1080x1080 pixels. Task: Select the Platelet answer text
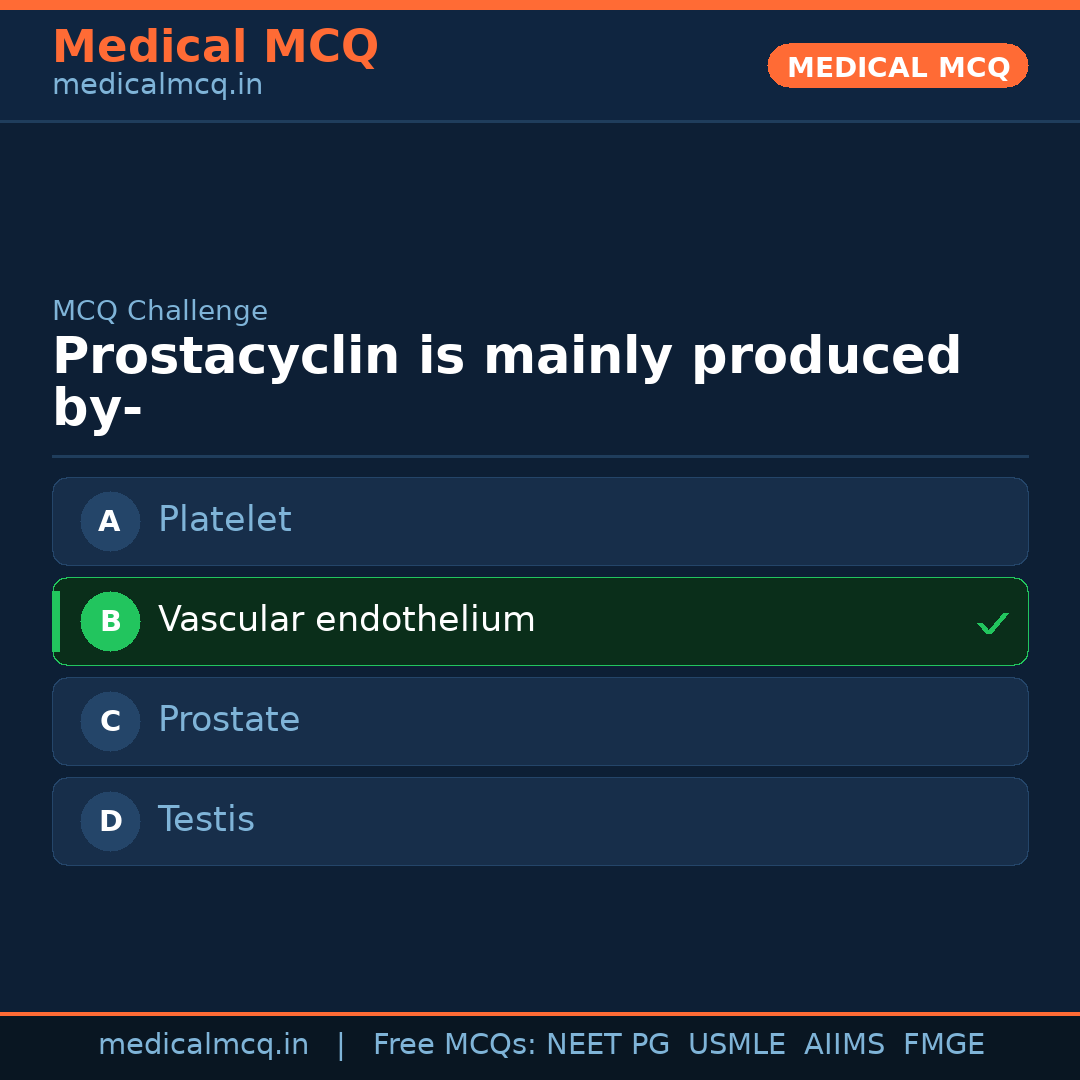(x=225, y=520)
